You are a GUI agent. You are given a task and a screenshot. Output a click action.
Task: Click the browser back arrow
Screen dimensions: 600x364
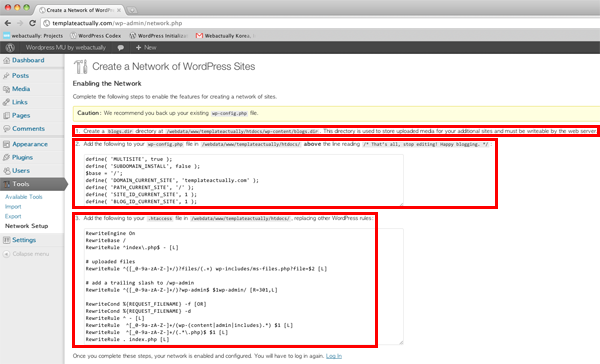tap(8, 23)
